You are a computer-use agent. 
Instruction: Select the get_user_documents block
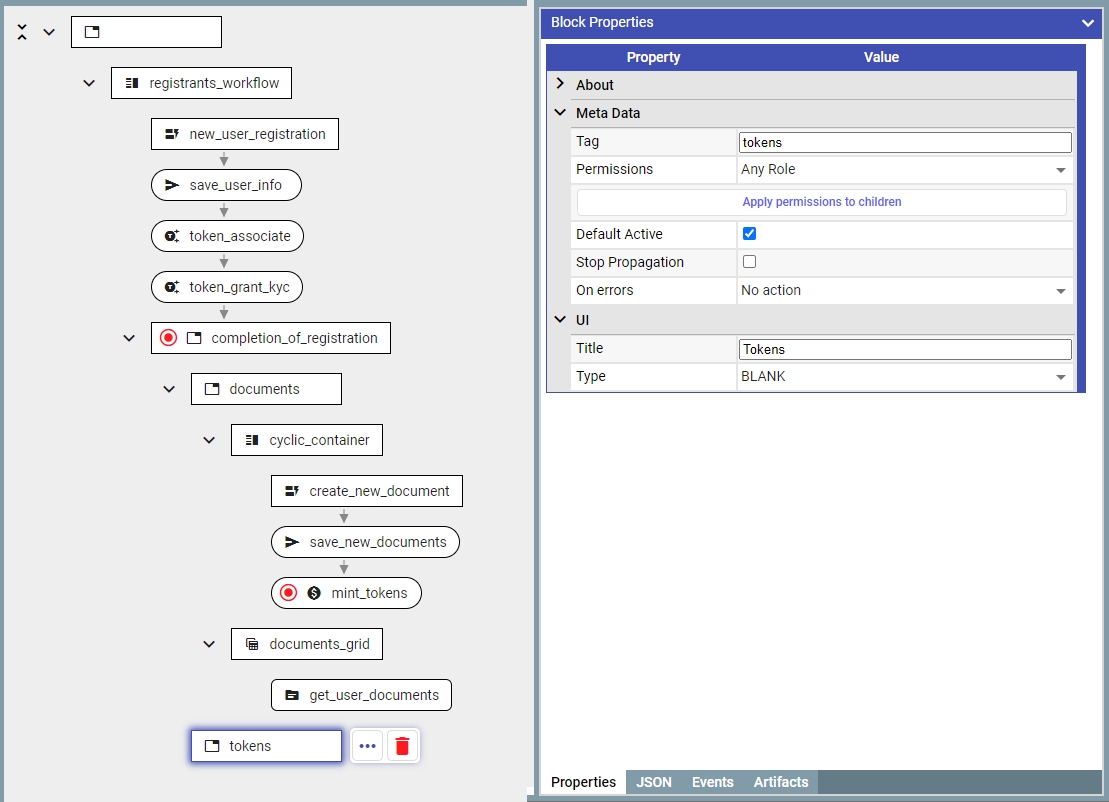point(361,695)
